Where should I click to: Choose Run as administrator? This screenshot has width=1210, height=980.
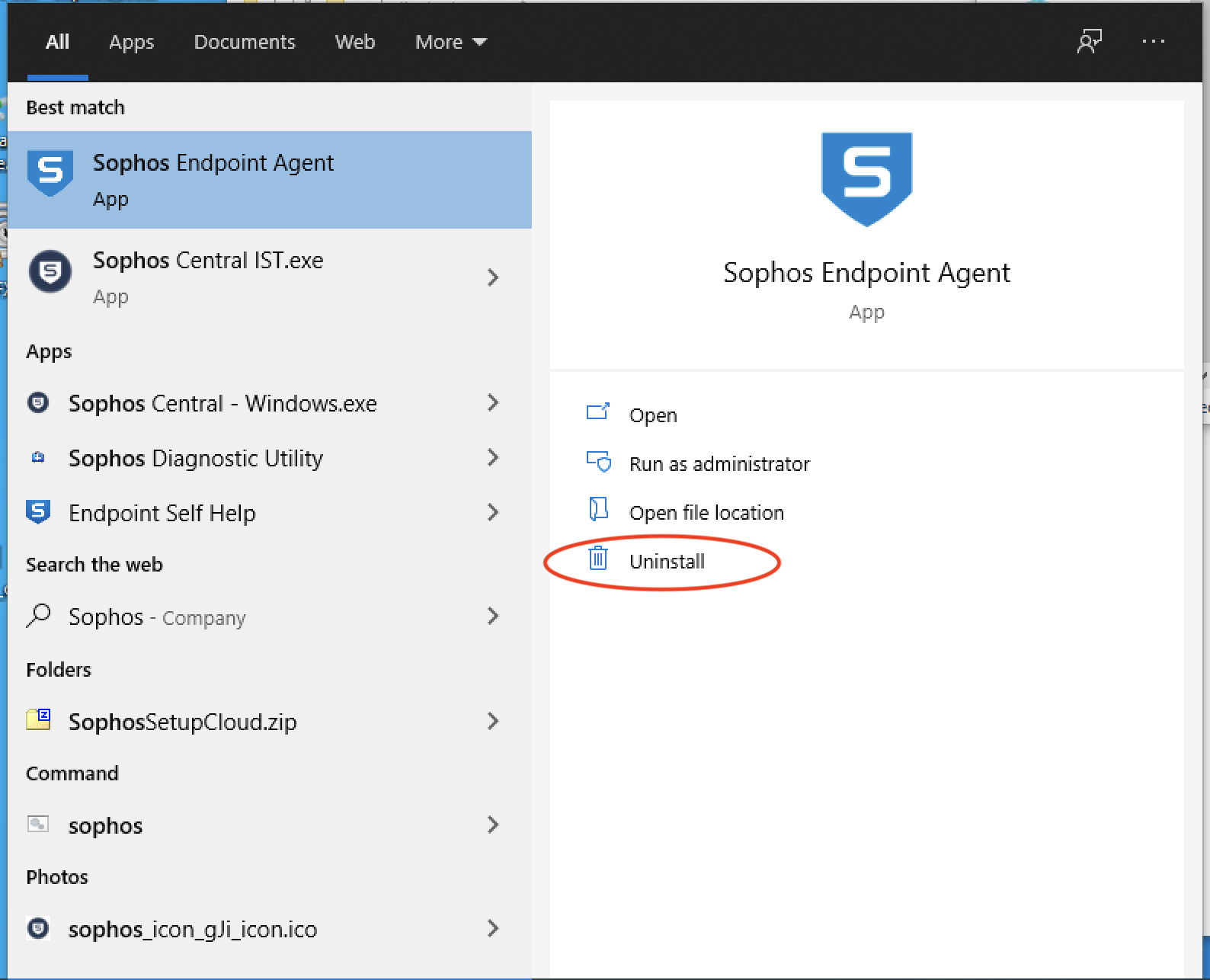coord(719,464)
